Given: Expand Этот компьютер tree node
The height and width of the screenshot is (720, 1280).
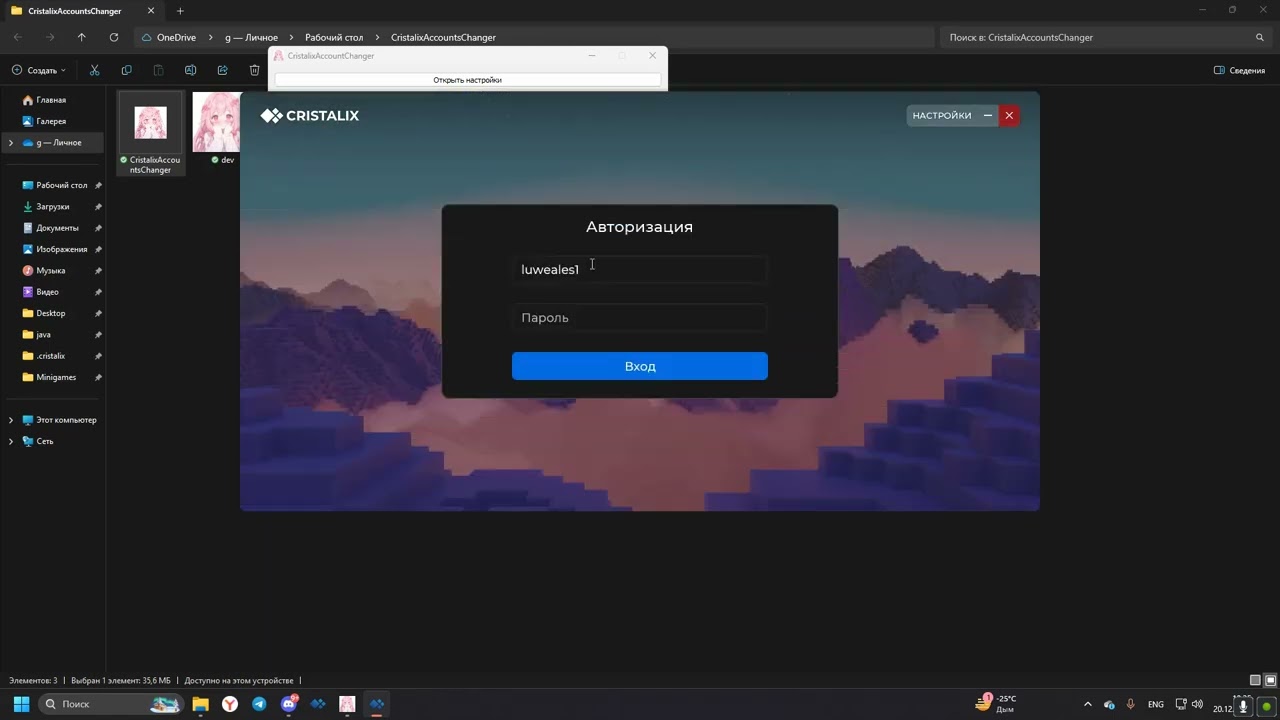Looking at the screenshot, I should pyautogui.click(x=11, y=420).
